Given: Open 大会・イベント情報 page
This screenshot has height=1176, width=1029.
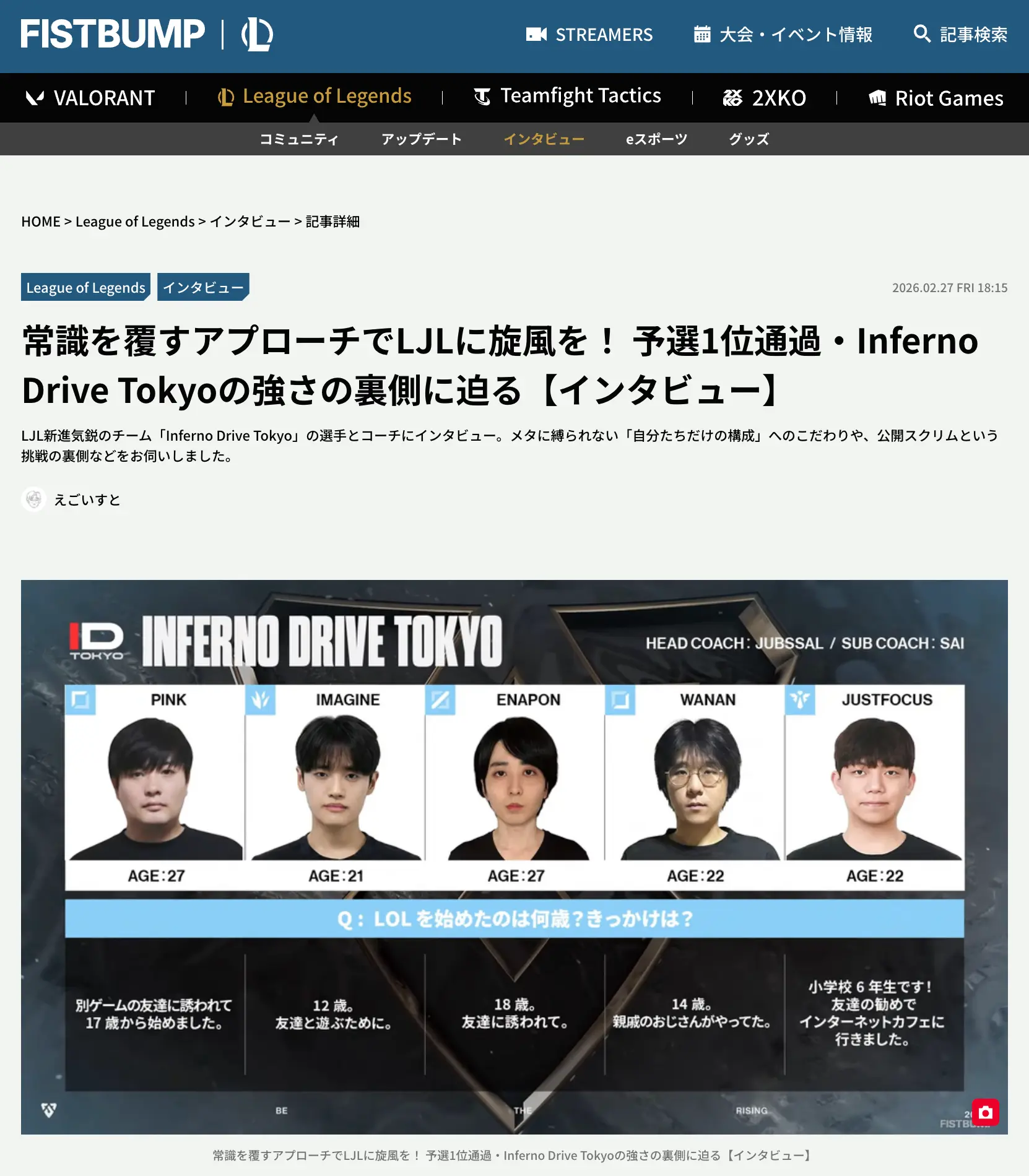Looking at the screenshot, I should 783,34.
